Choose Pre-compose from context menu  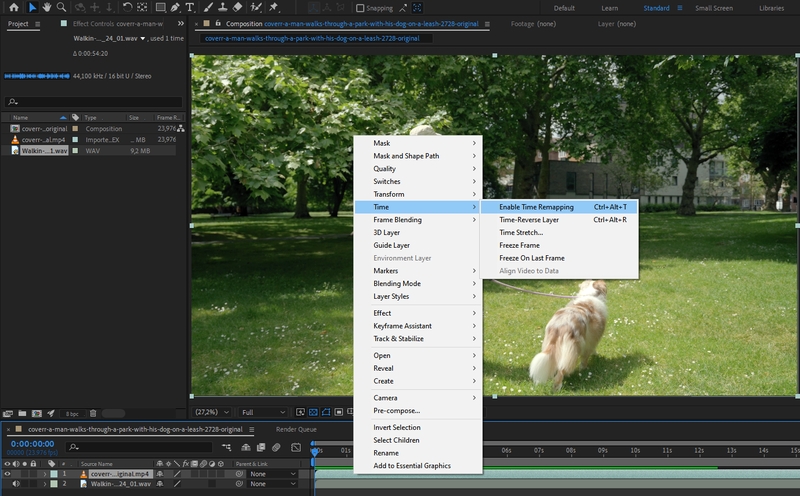point(418,410)
